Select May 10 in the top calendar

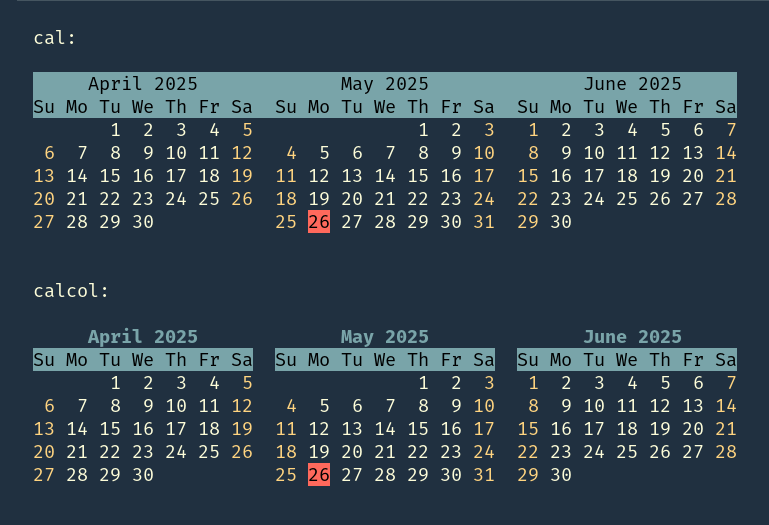tap(484, 153)
